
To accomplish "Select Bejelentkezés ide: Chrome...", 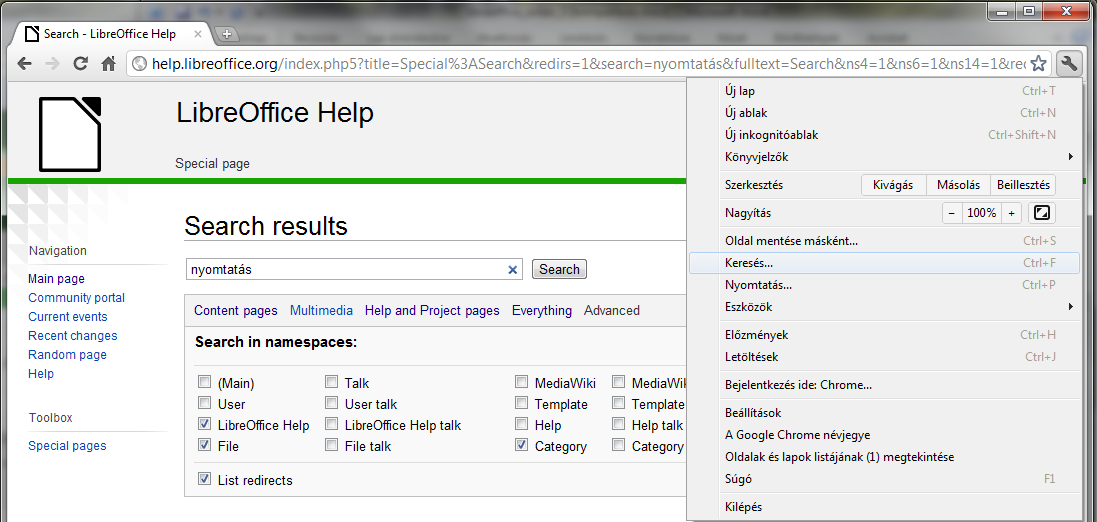I will (x=884, y=385).
